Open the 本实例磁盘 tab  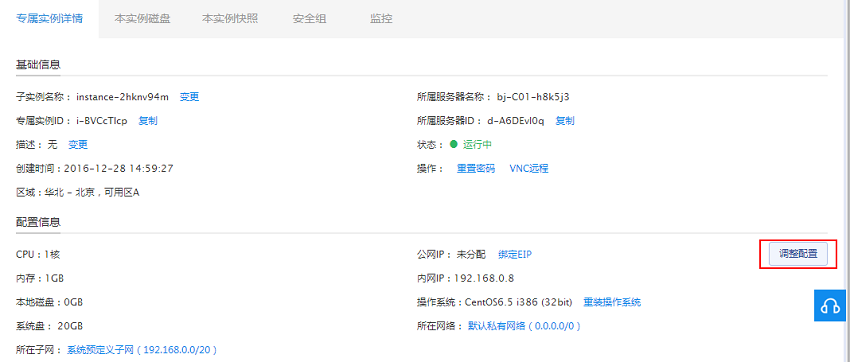[142, 18]
